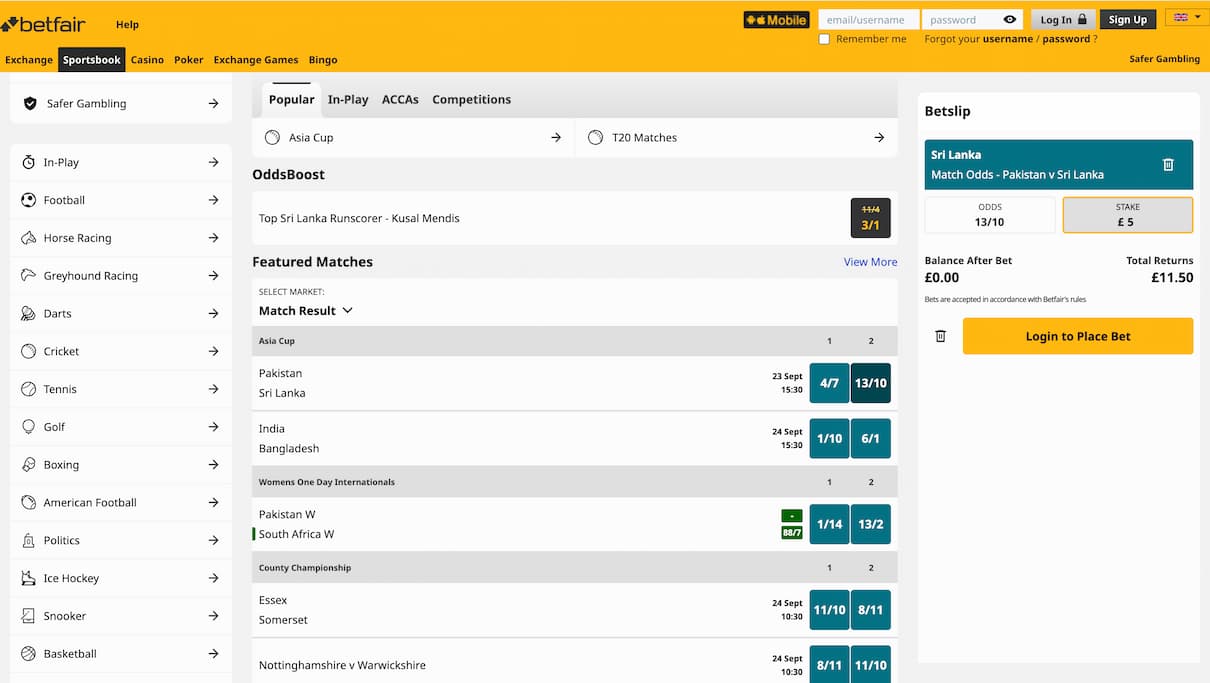This screenshot has height=683, width=1210.
Task: Select the Kusal Mendis 3/1 OddsBoost
Action: pyautogui.click(x=870, y=218)
